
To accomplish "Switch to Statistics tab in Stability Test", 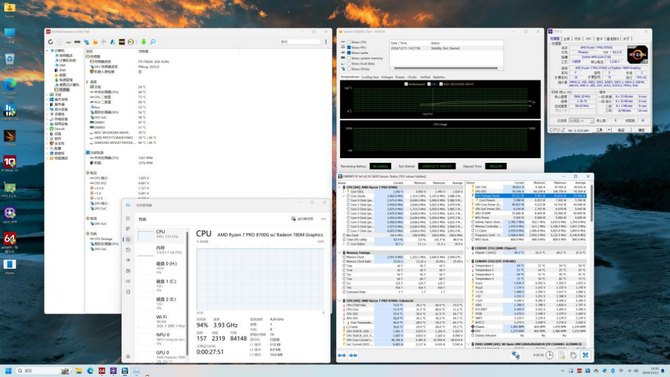I will coord(439,77).
